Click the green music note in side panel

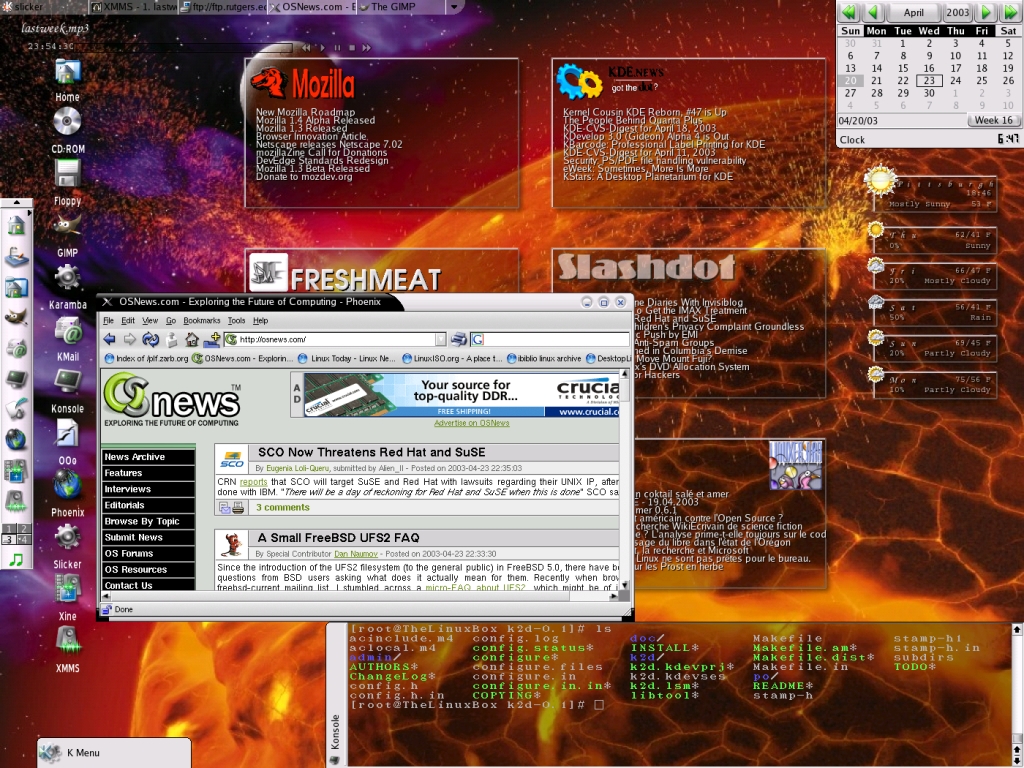(16, 560)
